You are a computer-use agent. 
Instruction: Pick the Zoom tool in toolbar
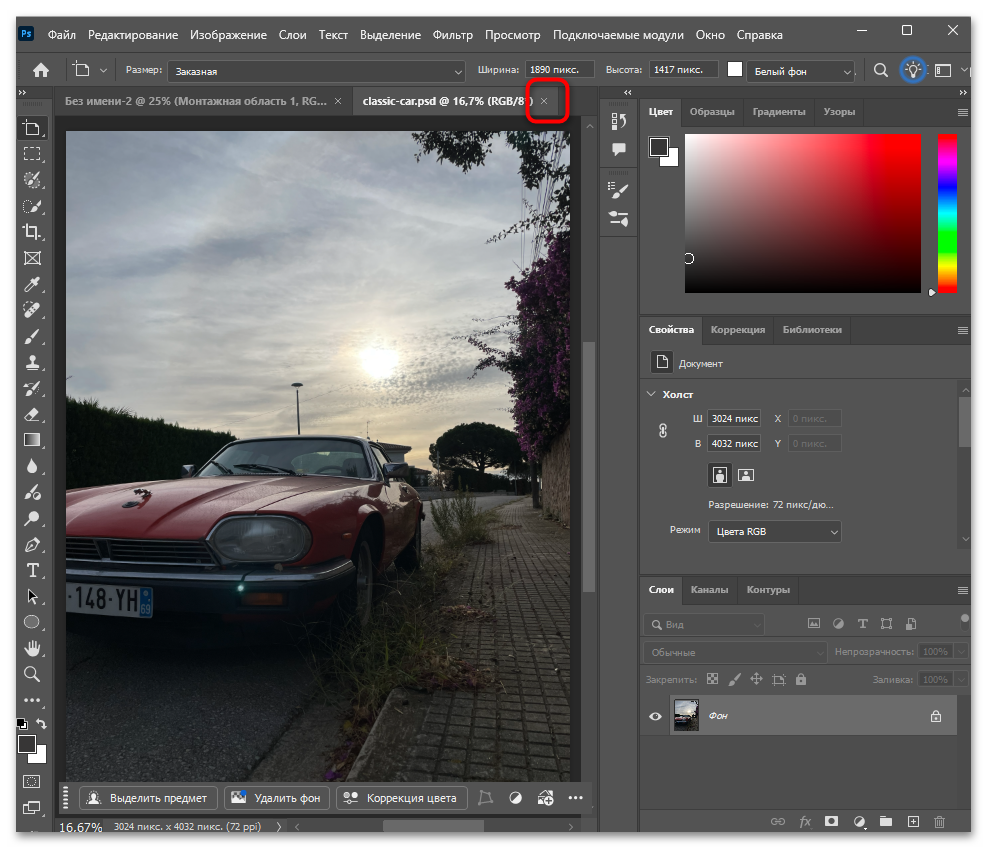32,674
